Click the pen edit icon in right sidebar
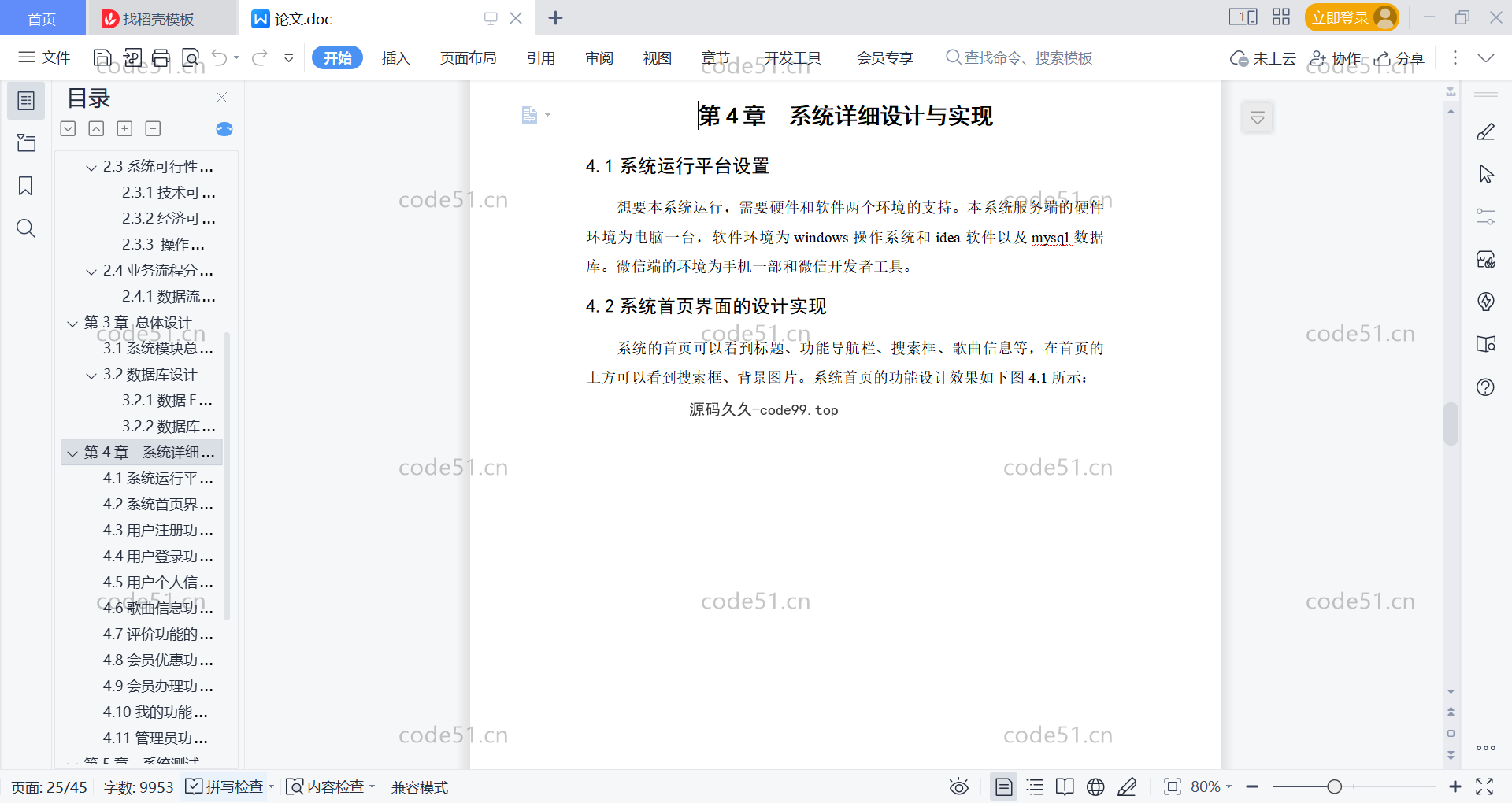 tap(1486, 131)
